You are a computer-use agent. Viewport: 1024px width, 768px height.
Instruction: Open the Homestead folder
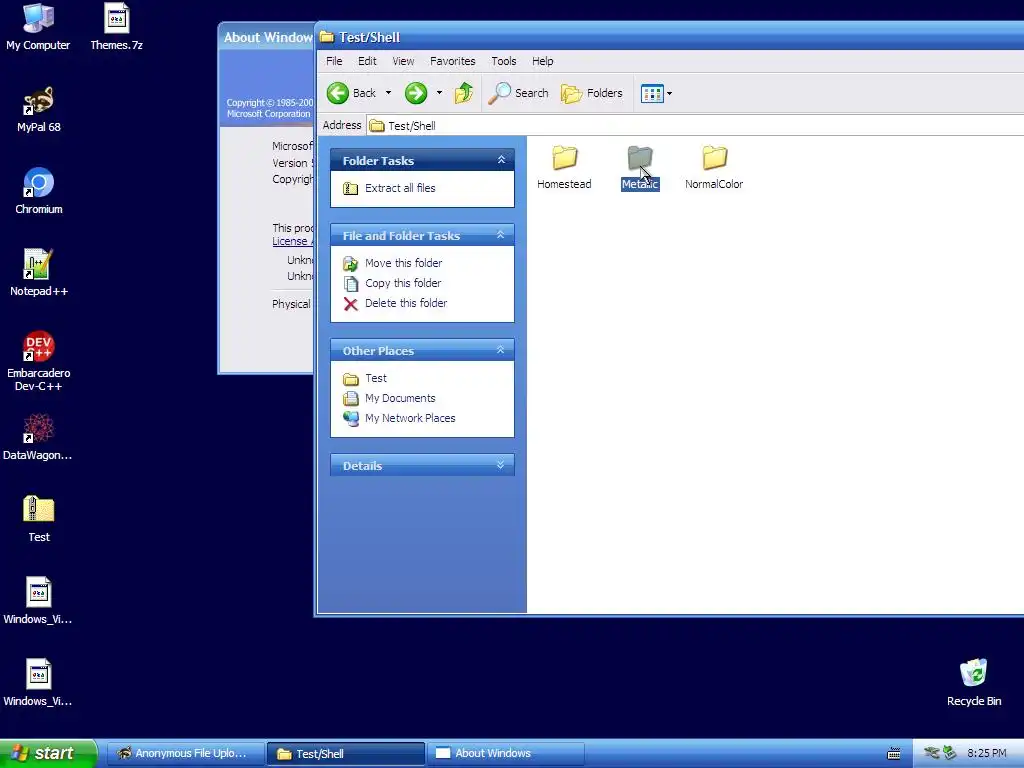pyautogui.click(x=564, y=167)
